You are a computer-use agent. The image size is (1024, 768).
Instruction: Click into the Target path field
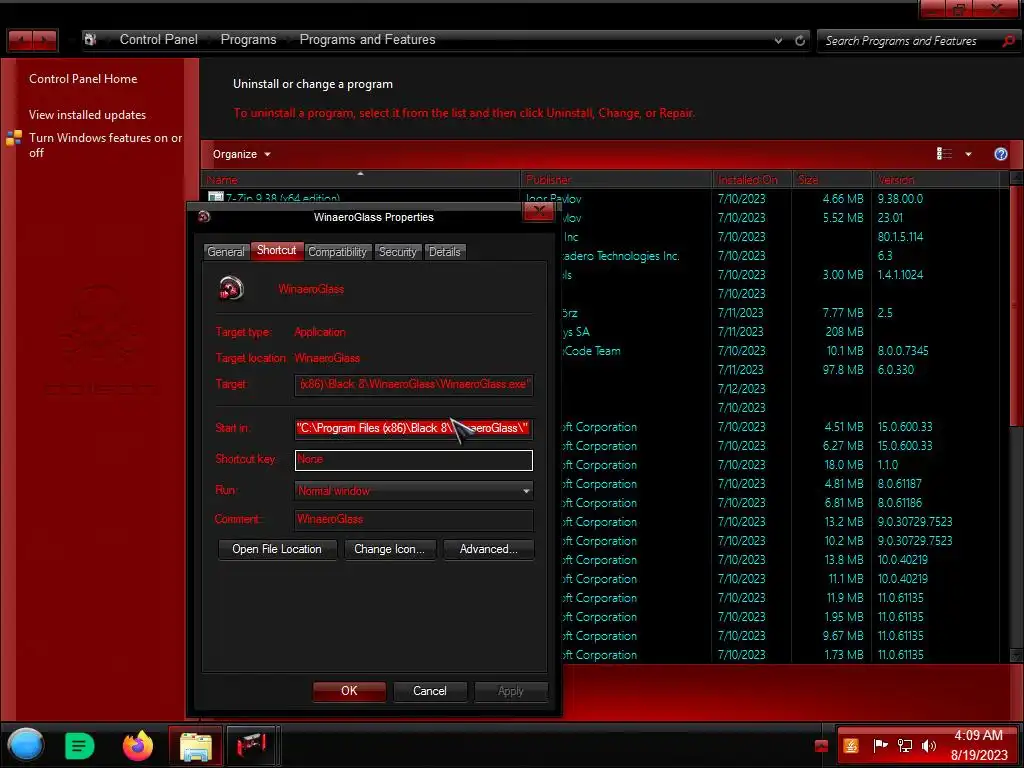[x=413, y=385]
